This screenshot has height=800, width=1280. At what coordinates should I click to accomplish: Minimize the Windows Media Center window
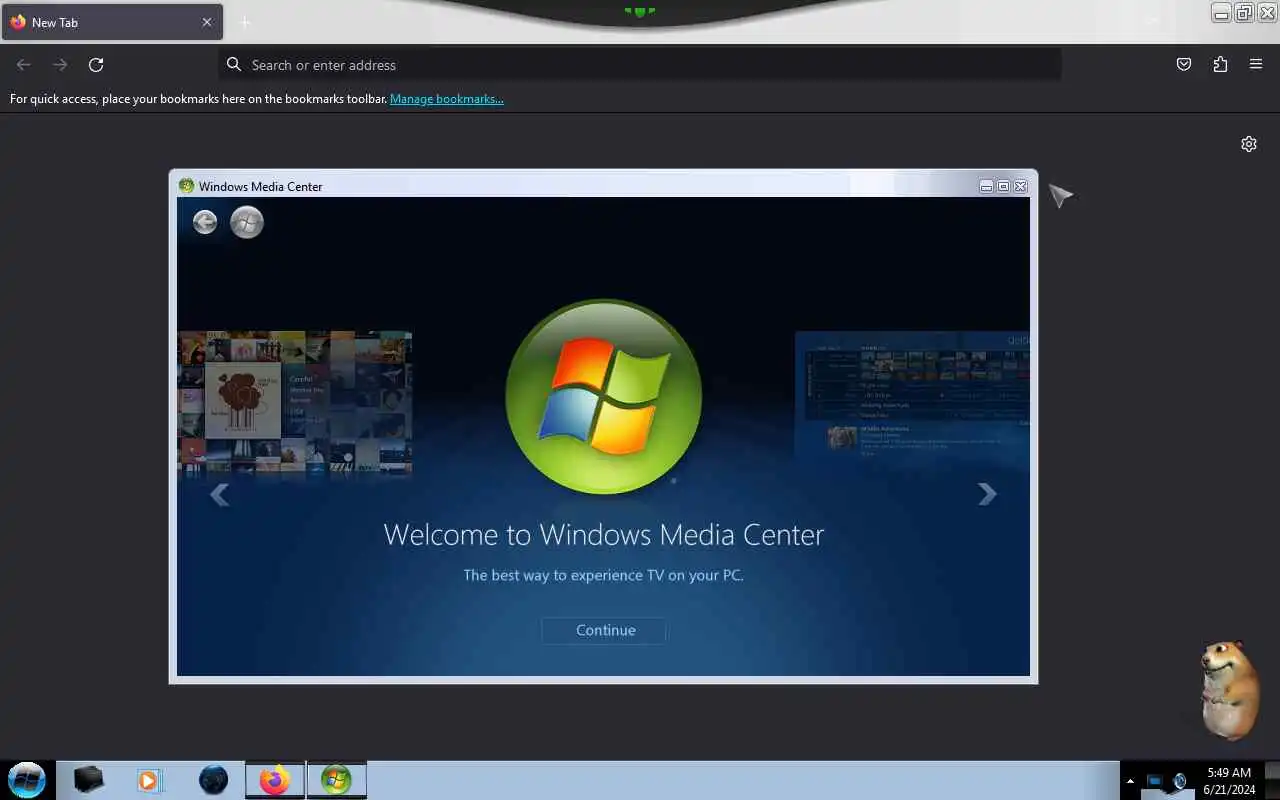tap(986, 186)
